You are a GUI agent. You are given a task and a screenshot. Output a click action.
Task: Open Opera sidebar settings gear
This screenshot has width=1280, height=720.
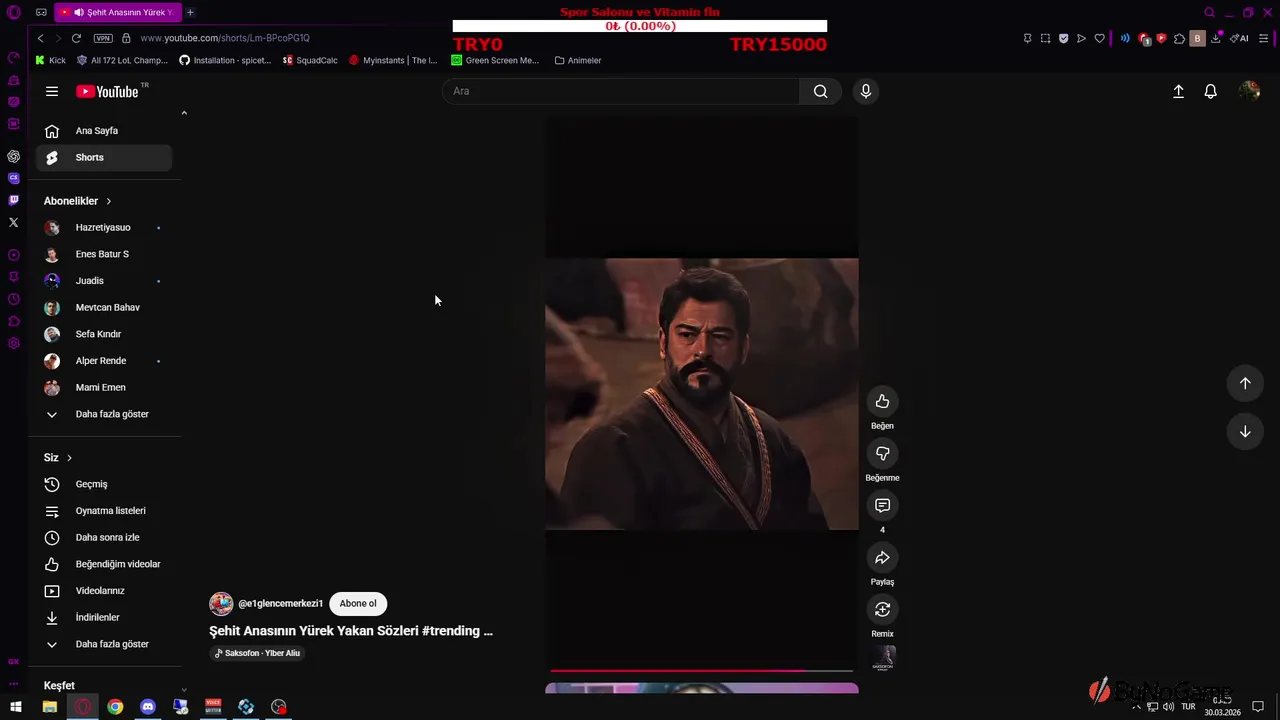coord(13,343)
